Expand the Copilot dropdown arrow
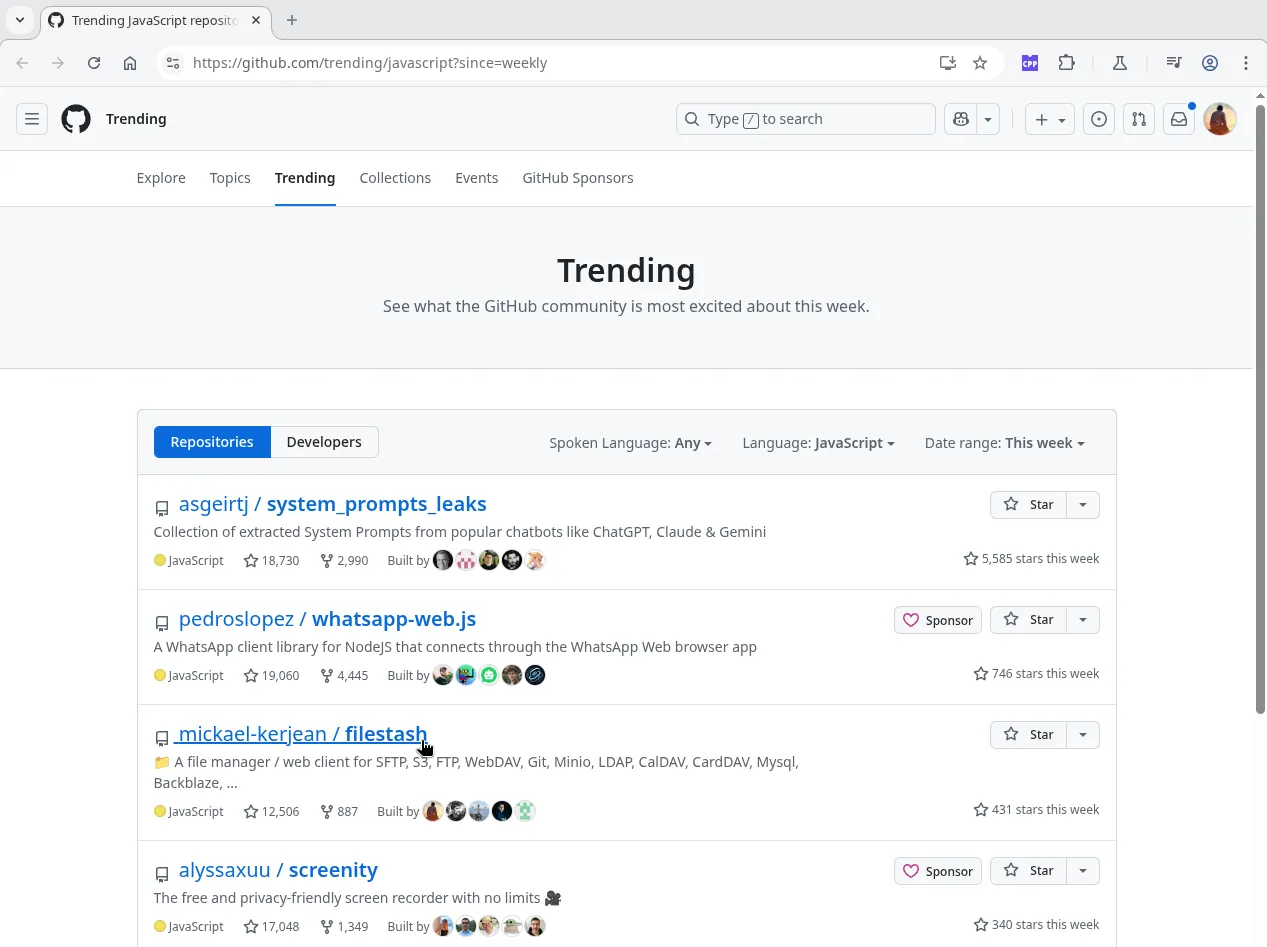The width and height of the screenshot is (1267, 947). [988, 119]
